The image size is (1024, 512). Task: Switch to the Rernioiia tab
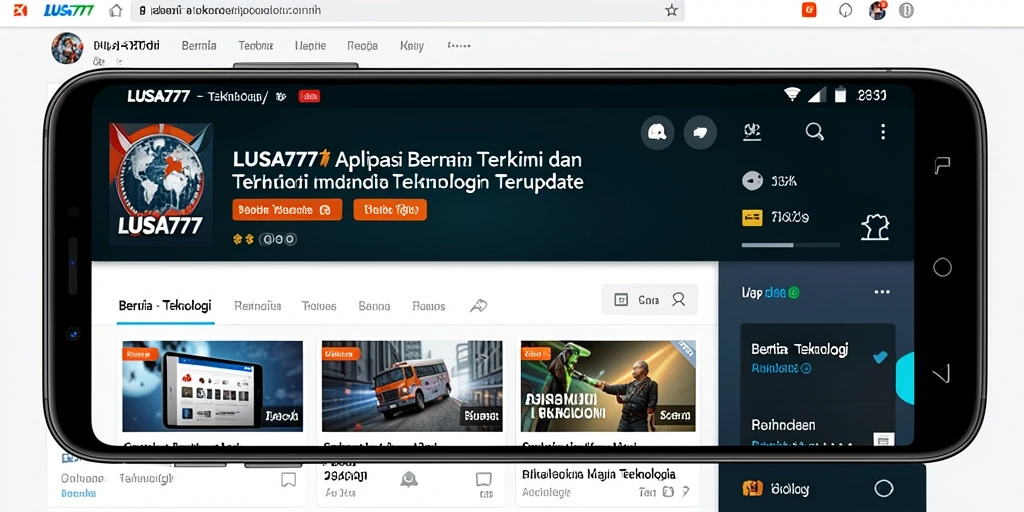tap(257, 306)
